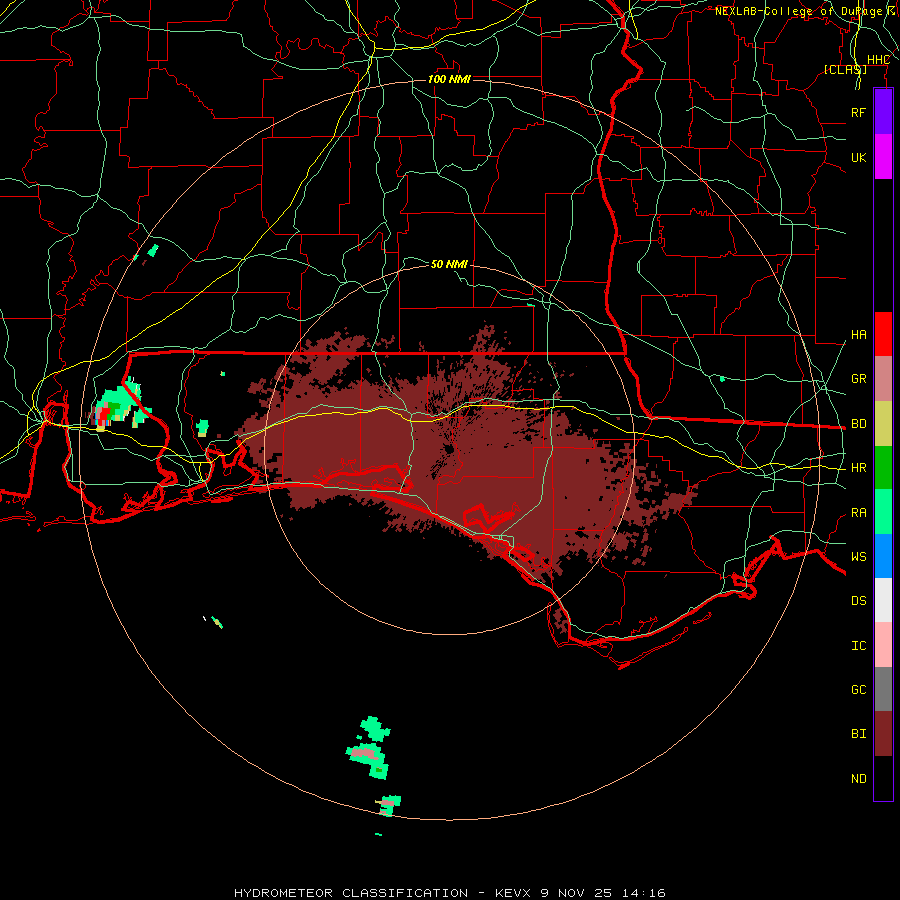The width and height of the screenshot is (900, 900).
Task: Click the 'BI' legend label
Action: point(858,734)
